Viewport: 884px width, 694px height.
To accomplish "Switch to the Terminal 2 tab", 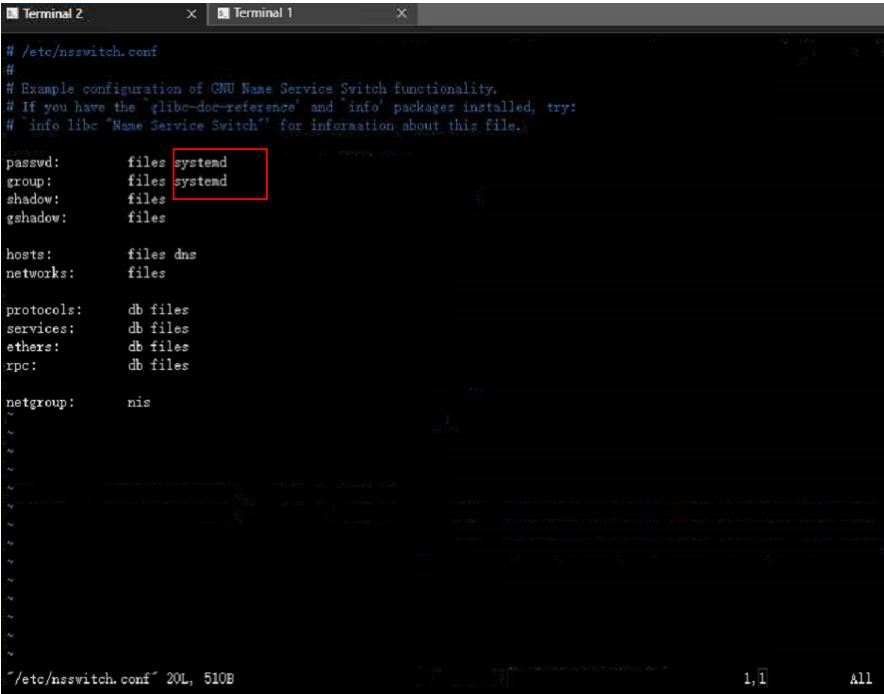I will (103, 14).
